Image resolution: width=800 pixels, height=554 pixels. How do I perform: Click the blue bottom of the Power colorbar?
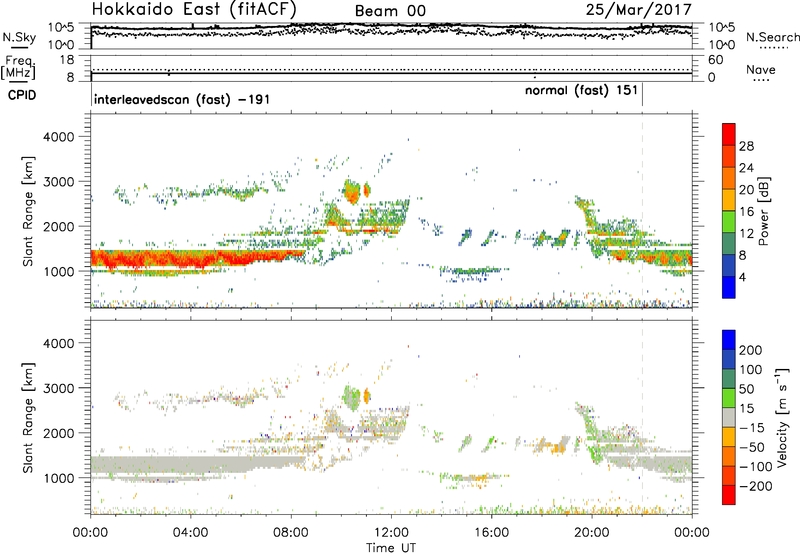[729, 288]
